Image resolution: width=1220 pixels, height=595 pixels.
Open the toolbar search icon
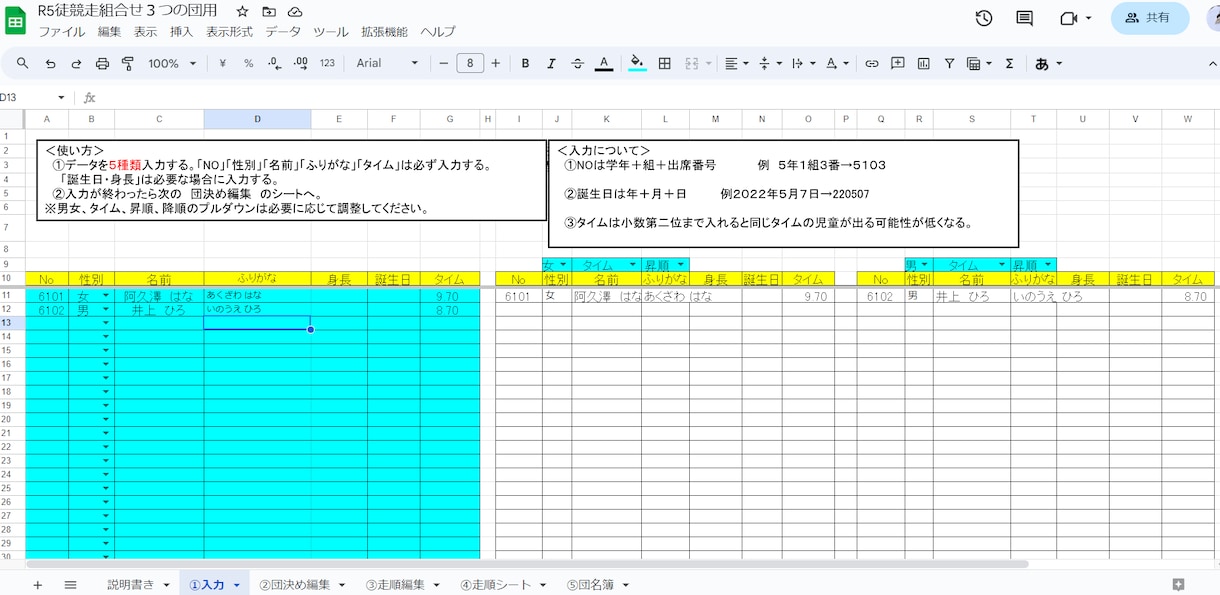tap(22, 63)
